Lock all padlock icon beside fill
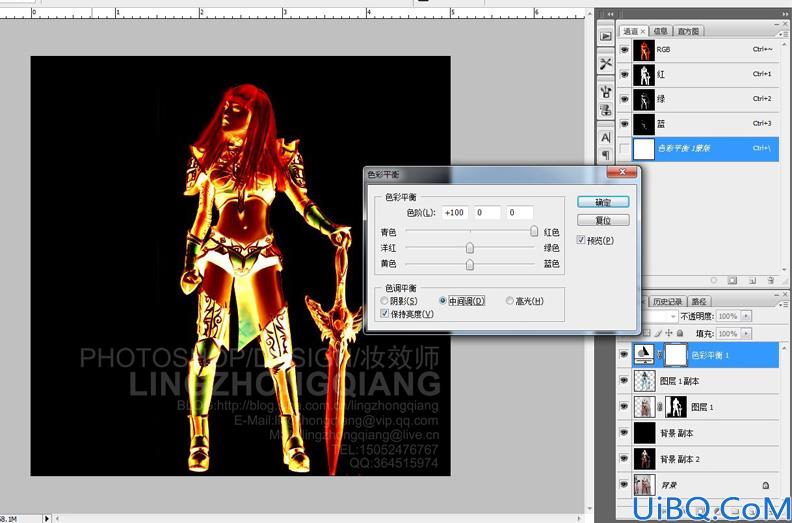The image size is (792, 523). [680, 333]
